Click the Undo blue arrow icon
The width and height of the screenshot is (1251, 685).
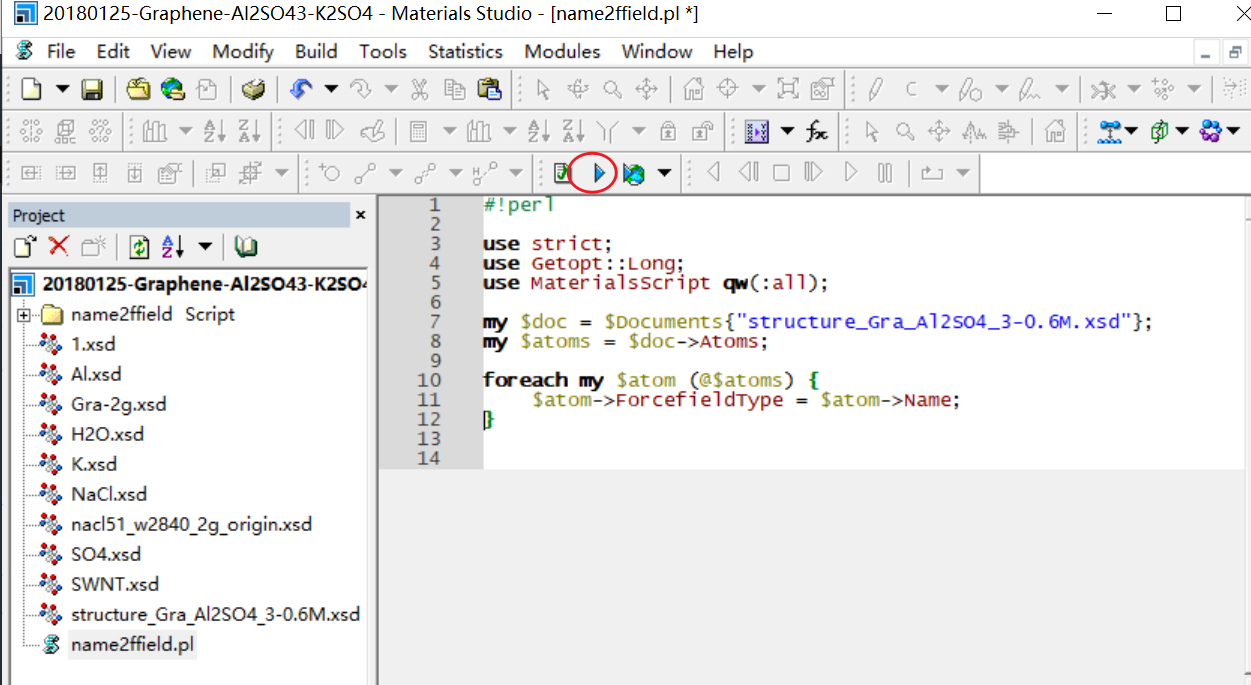click(300, 90)
